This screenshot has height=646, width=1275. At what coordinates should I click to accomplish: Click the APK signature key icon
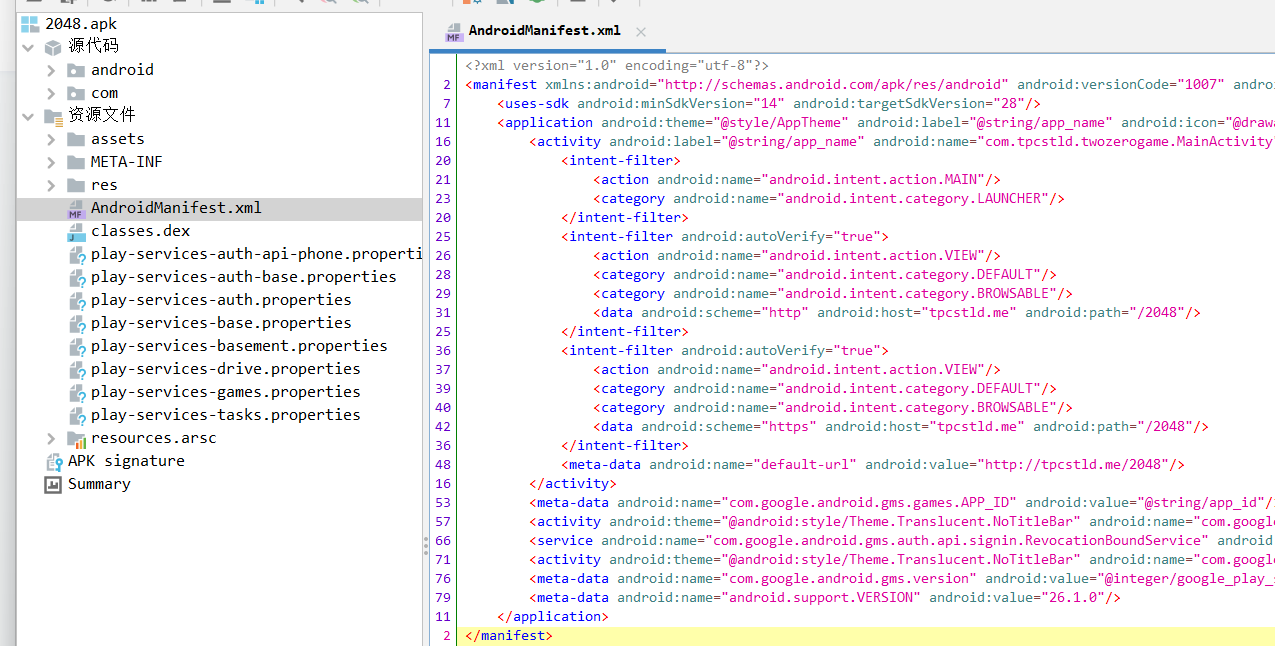pyautogui.click(x=54, y=462)
